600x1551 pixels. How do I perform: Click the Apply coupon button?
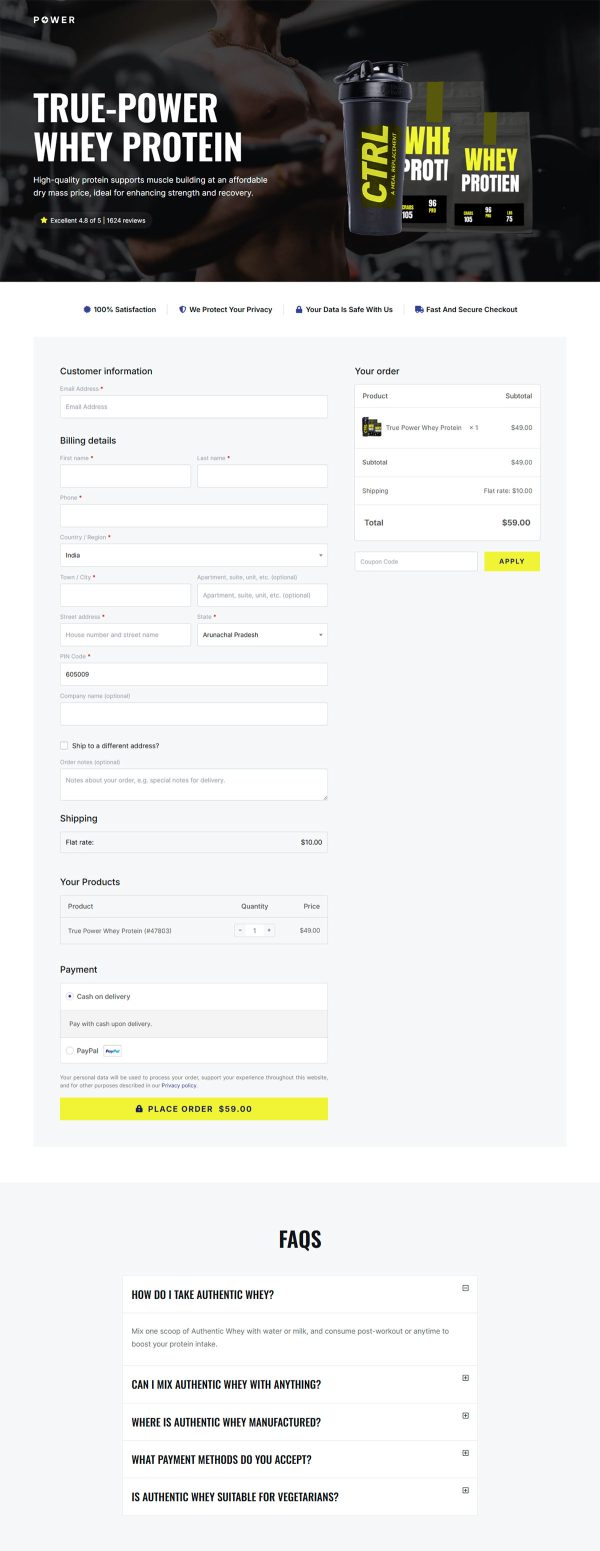coord(512,561)
